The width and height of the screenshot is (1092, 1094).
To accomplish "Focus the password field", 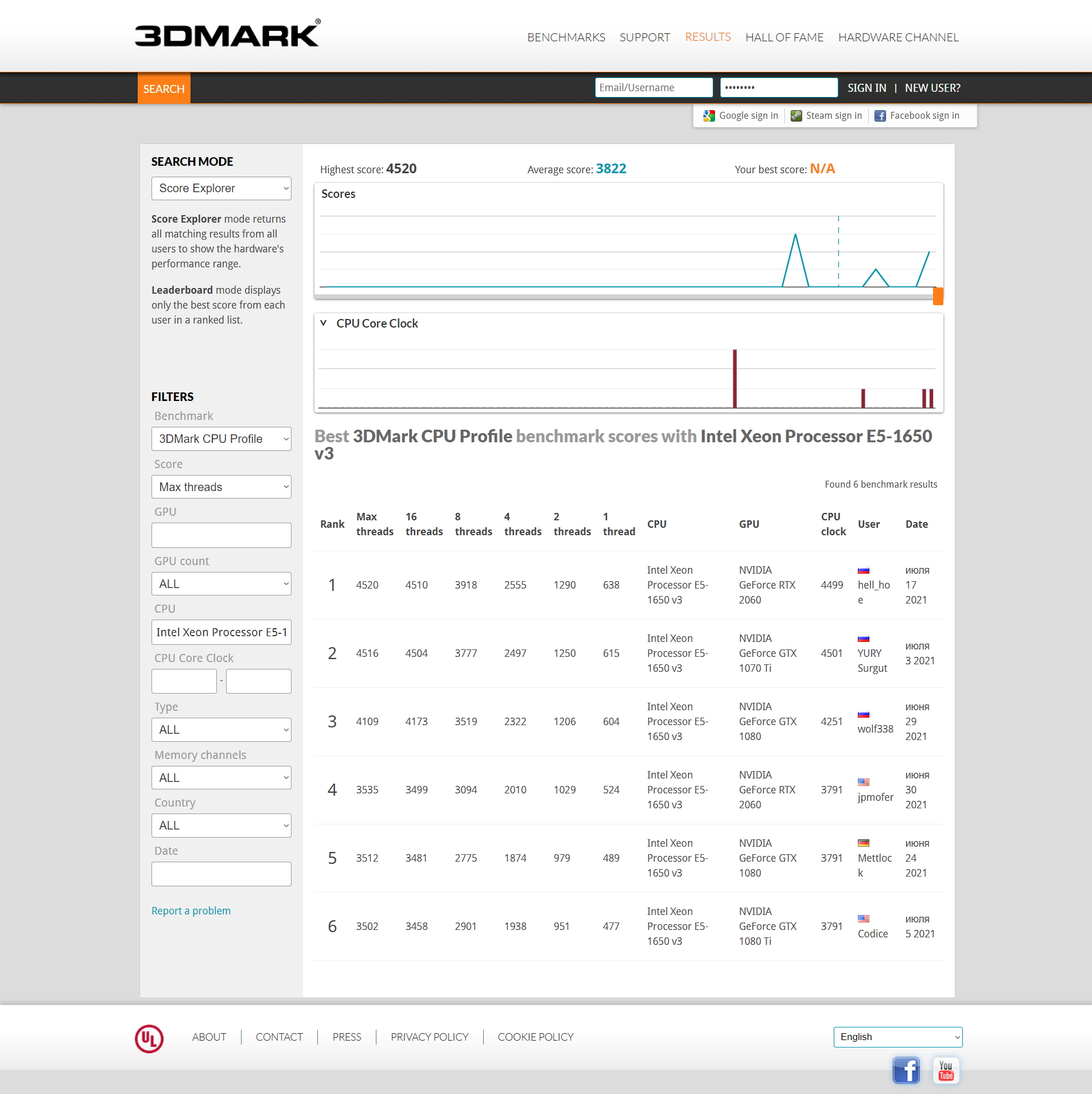I will (779, 88).
